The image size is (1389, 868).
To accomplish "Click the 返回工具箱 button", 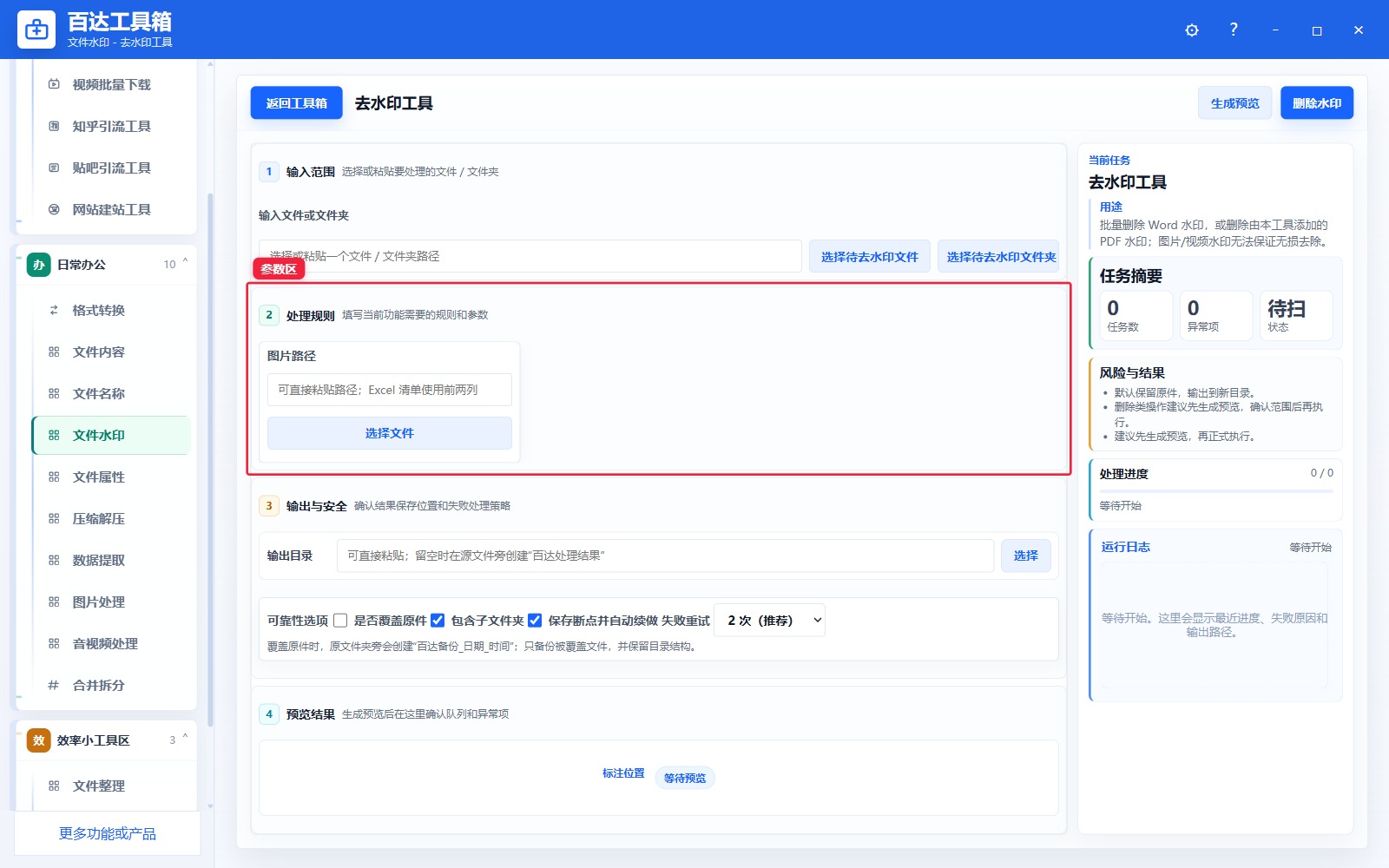I will (x=297, y=103).
